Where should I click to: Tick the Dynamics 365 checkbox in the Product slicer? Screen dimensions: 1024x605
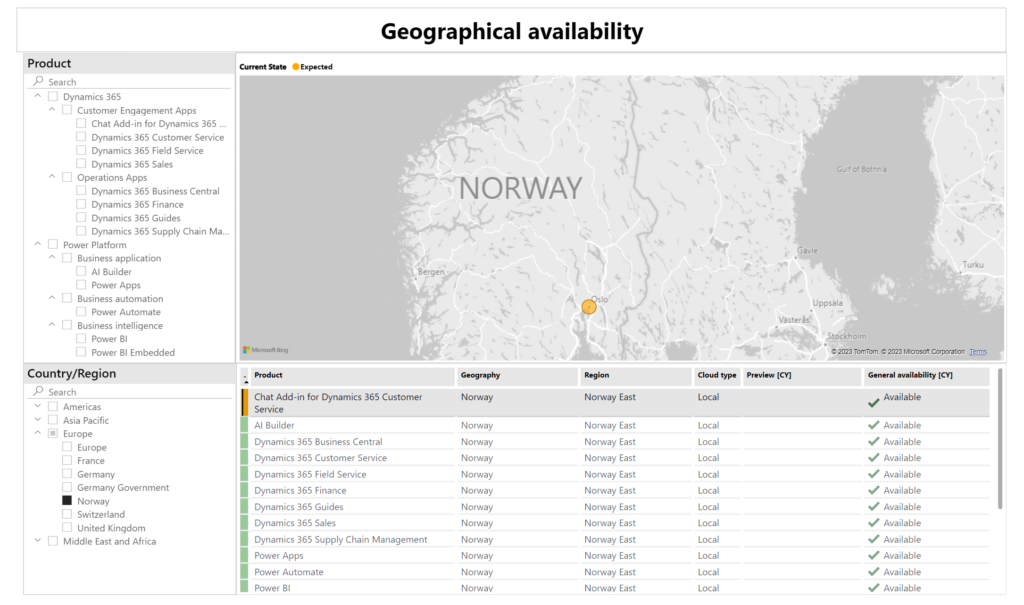(x=53, y=97)
